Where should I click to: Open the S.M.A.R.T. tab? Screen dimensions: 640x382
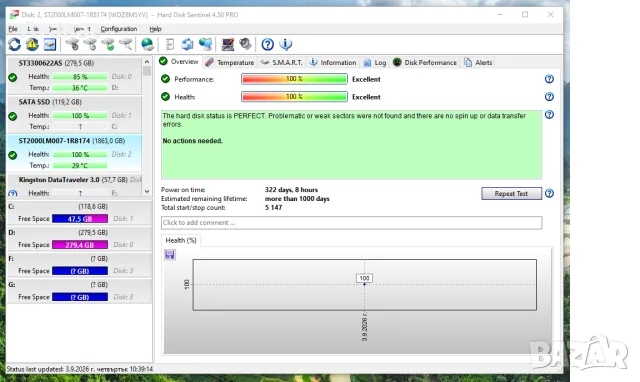coord(282,62)
